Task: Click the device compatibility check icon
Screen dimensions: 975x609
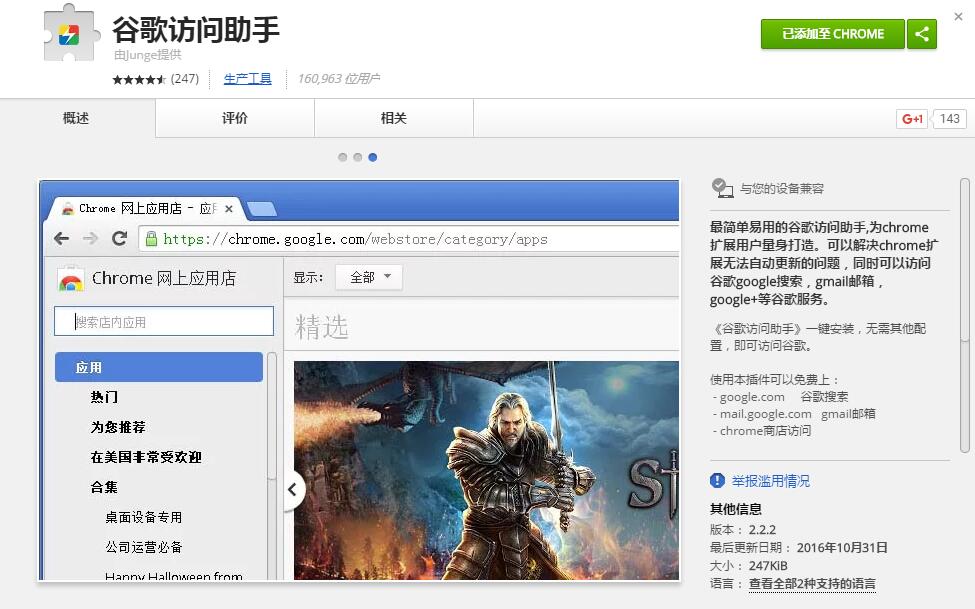Action: (x=722, y=188)
